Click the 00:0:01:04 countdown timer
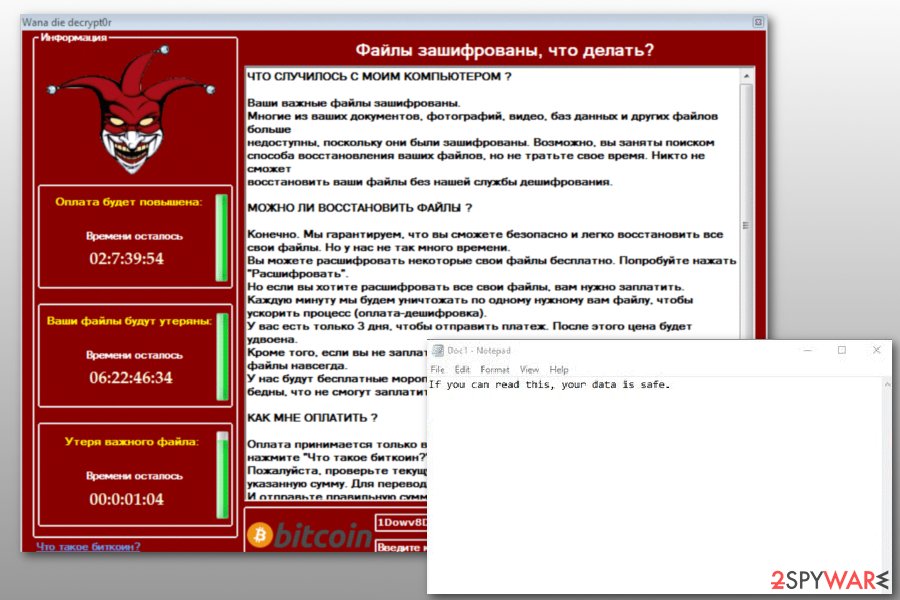Screen dimensions: 900x600 [126, 499]
